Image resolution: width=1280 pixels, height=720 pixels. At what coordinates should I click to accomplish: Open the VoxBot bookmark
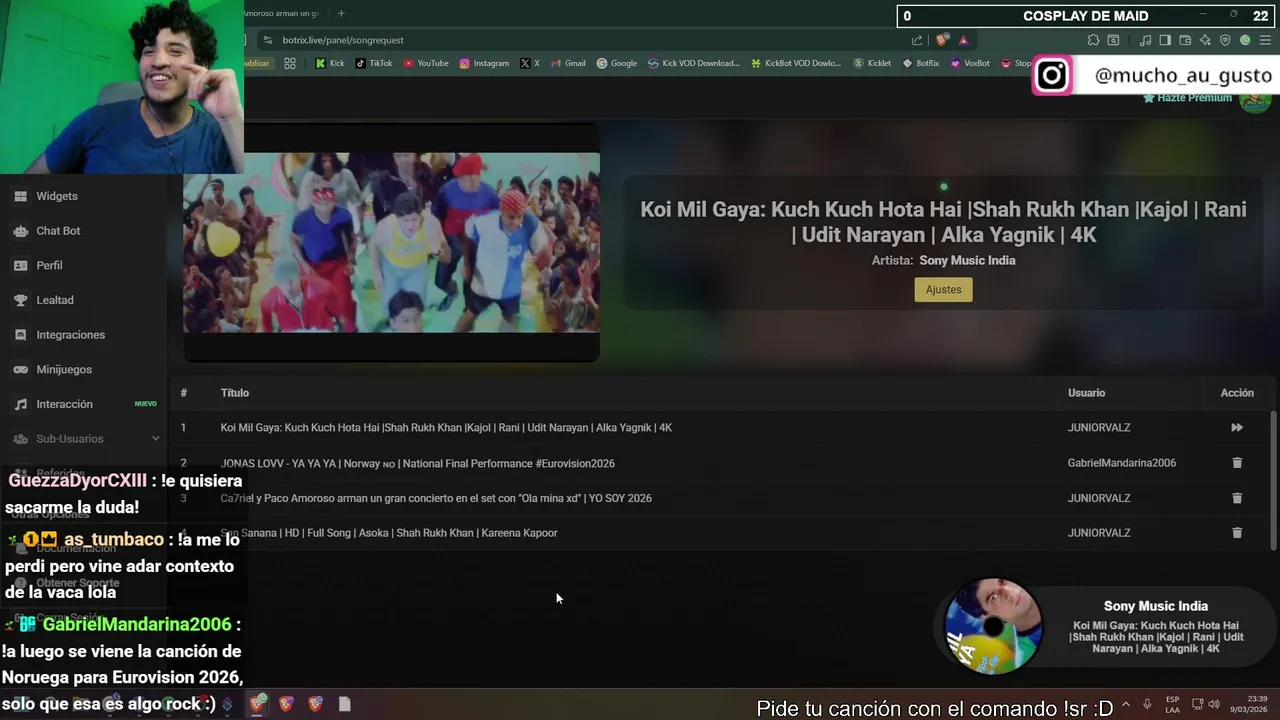click(970, 63)
